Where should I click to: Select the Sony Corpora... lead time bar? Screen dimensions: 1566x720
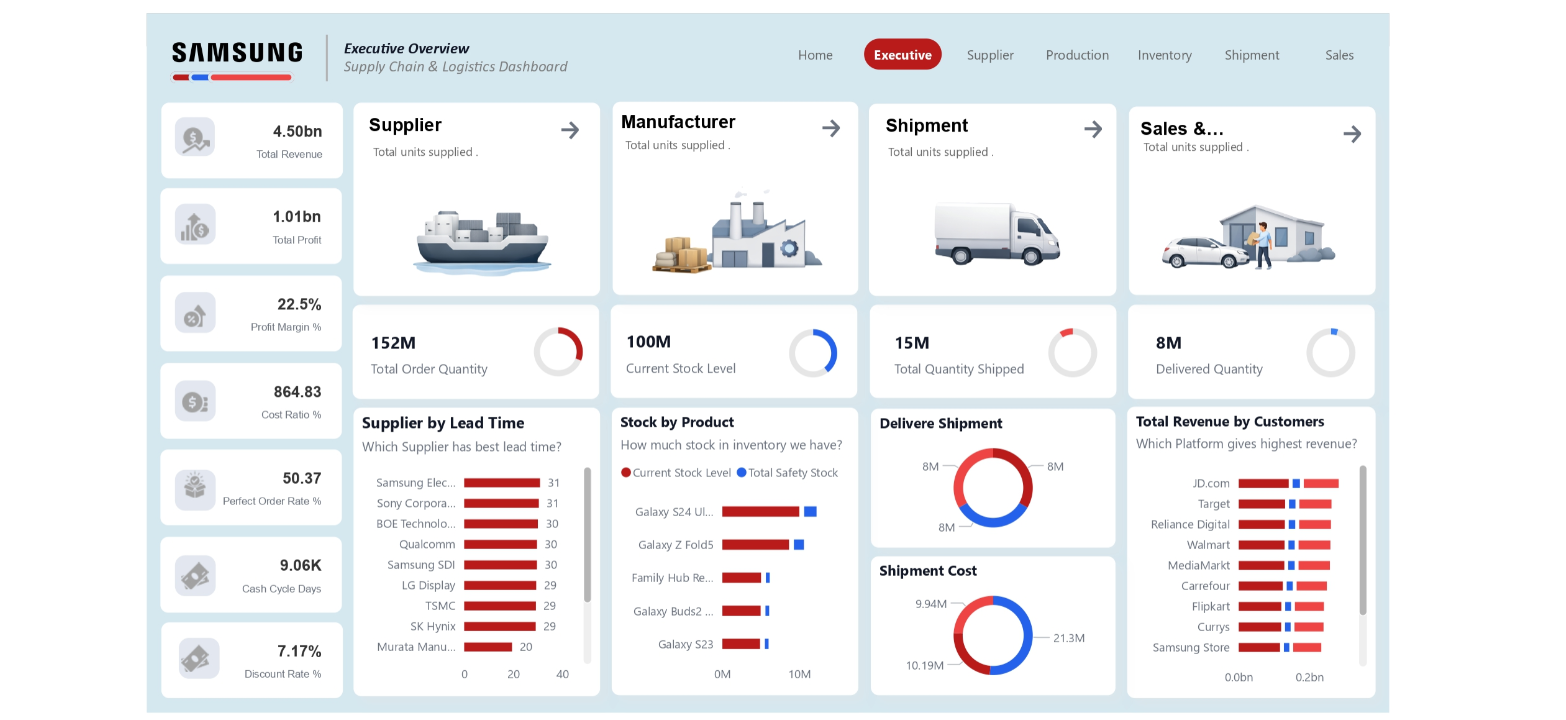tap(502, 503)
